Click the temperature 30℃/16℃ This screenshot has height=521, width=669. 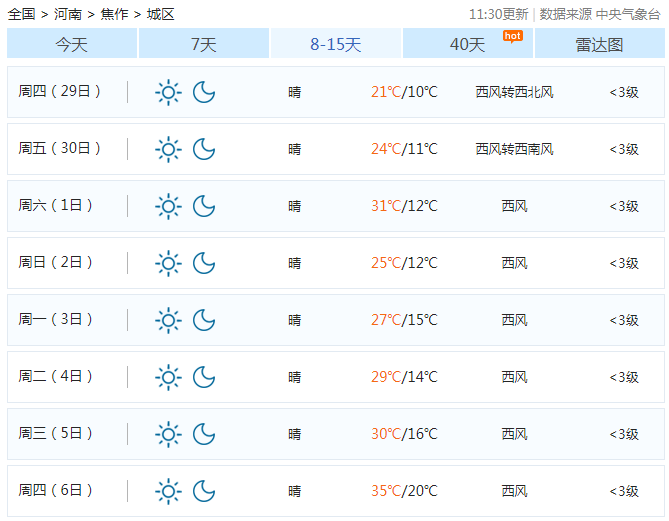404,434
